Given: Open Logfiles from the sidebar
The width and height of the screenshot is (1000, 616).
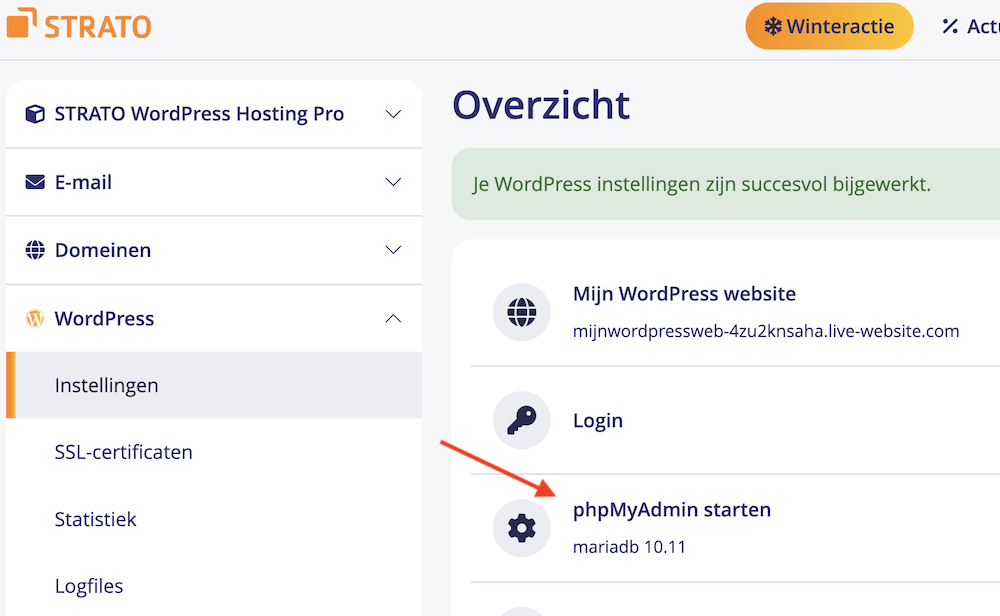Looking at the screenshot, I should 89,586.
